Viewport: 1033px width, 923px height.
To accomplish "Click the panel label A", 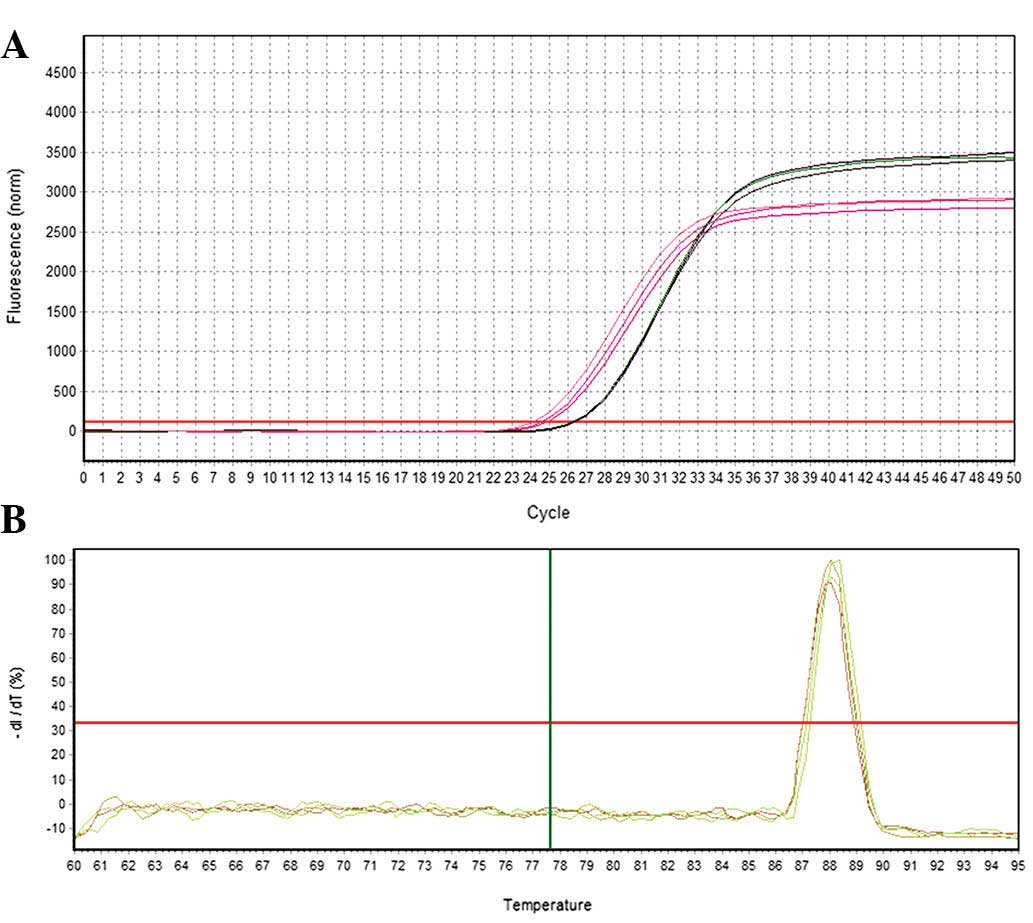I will [14, 45].
